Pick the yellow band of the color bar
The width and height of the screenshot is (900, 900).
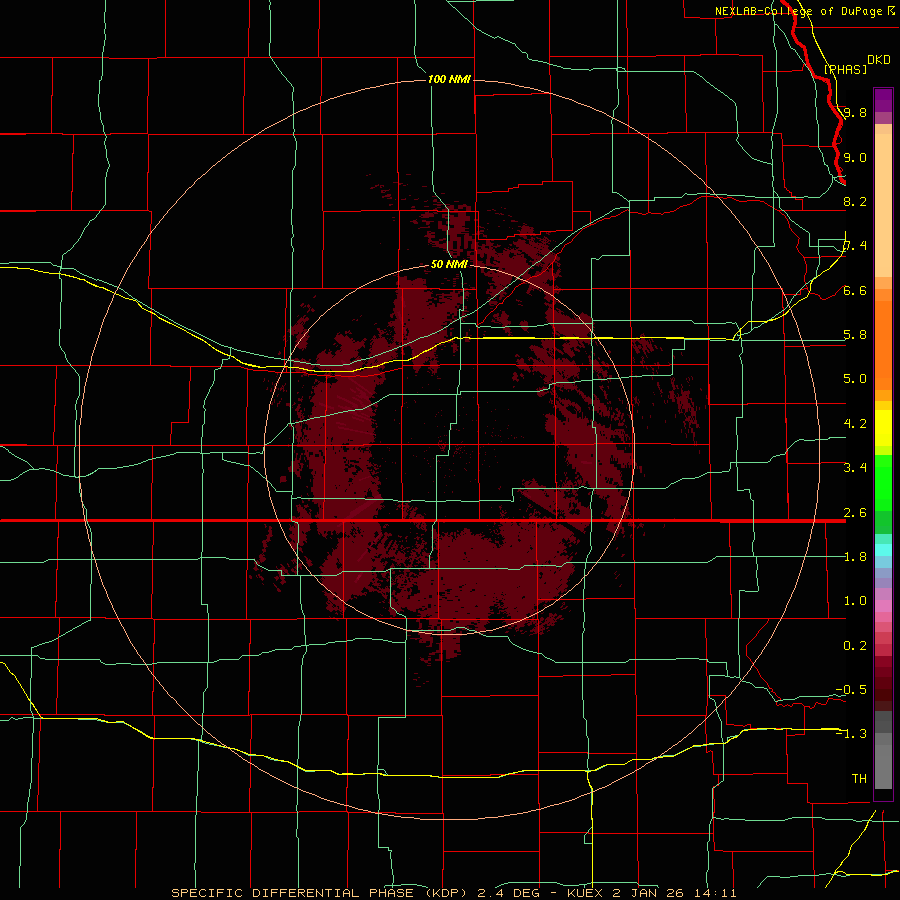tap(883, 428)
